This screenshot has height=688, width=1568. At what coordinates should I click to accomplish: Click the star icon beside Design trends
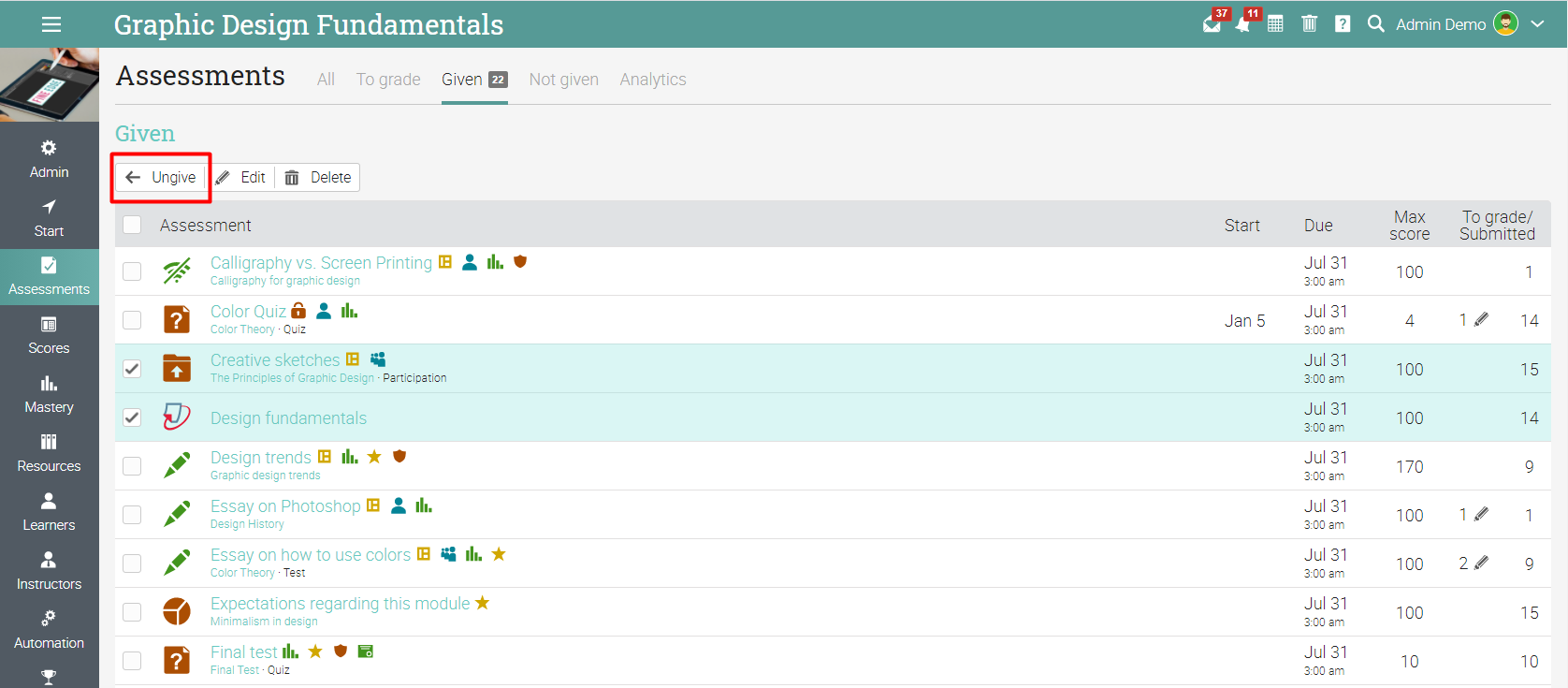(374, 457)
